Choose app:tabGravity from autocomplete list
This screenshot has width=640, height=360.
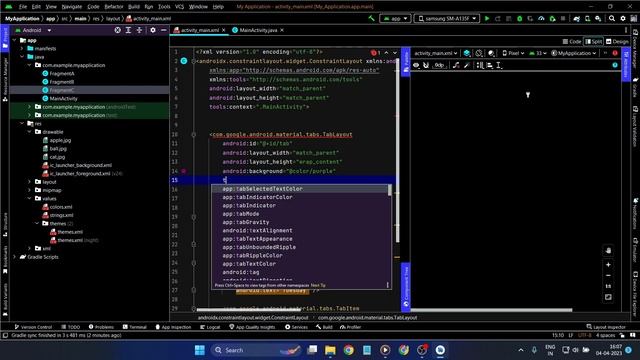301,222
